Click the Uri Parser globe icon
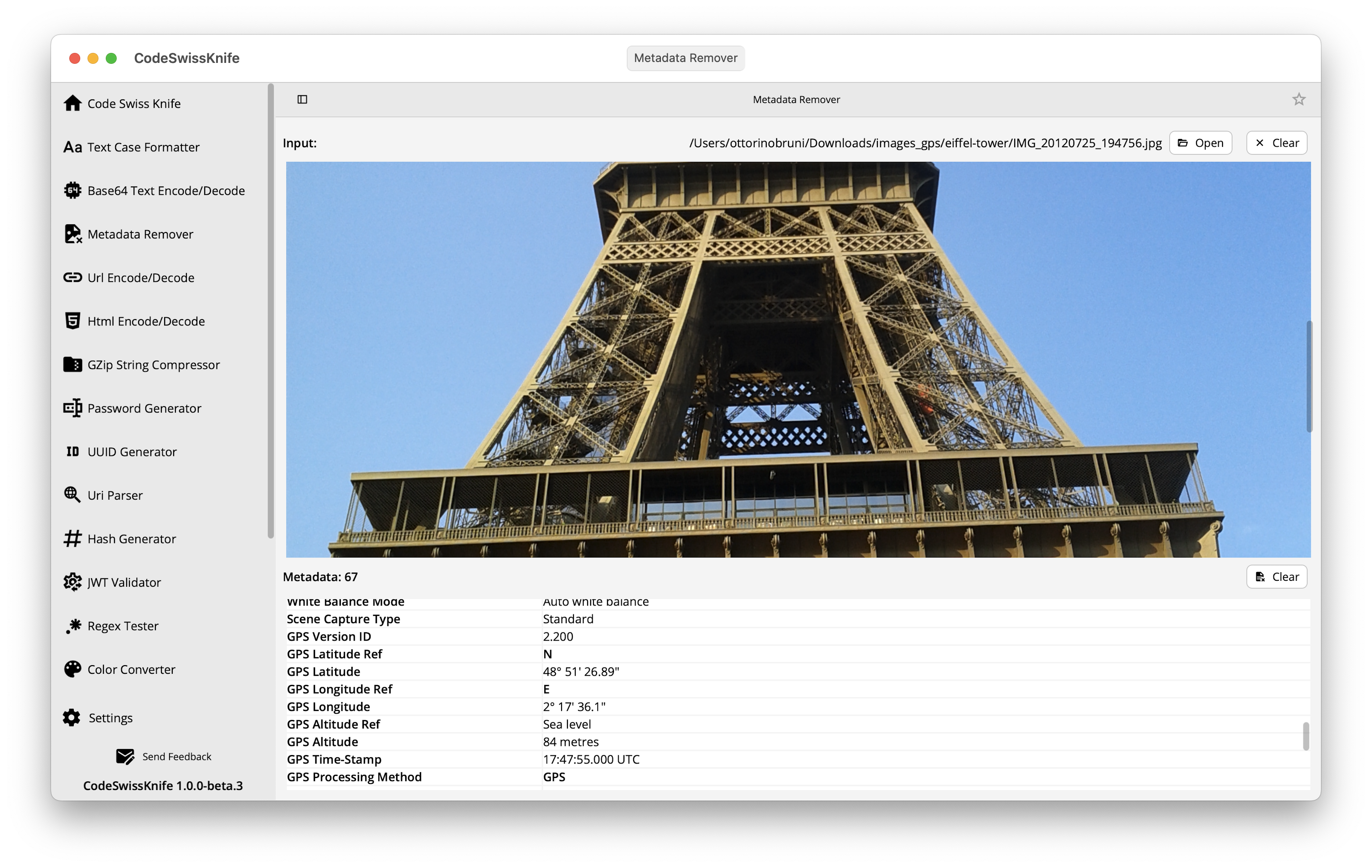 tap(72, 495)
